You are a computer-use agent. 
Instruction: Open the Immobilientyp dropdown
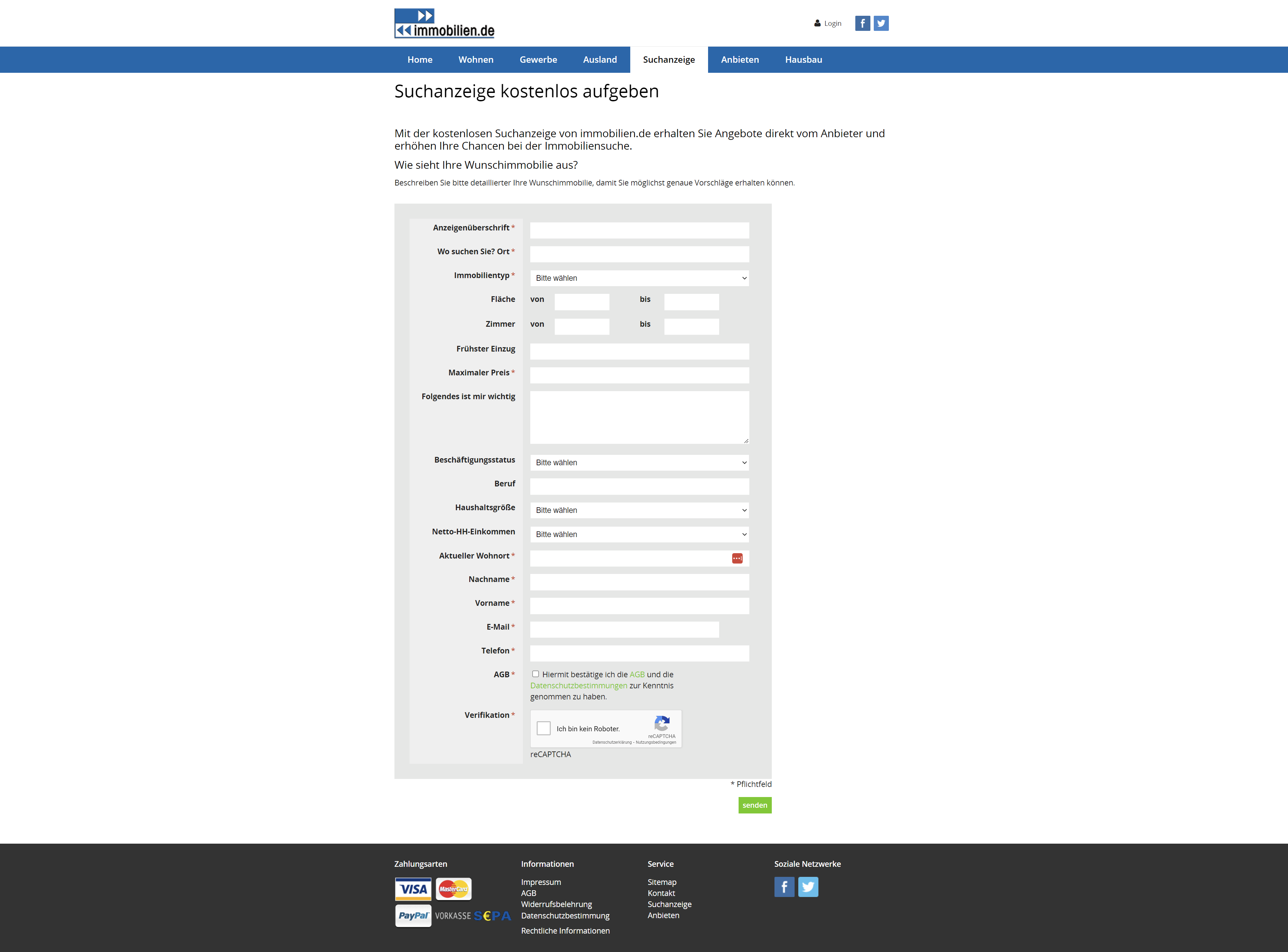(639, 278)
